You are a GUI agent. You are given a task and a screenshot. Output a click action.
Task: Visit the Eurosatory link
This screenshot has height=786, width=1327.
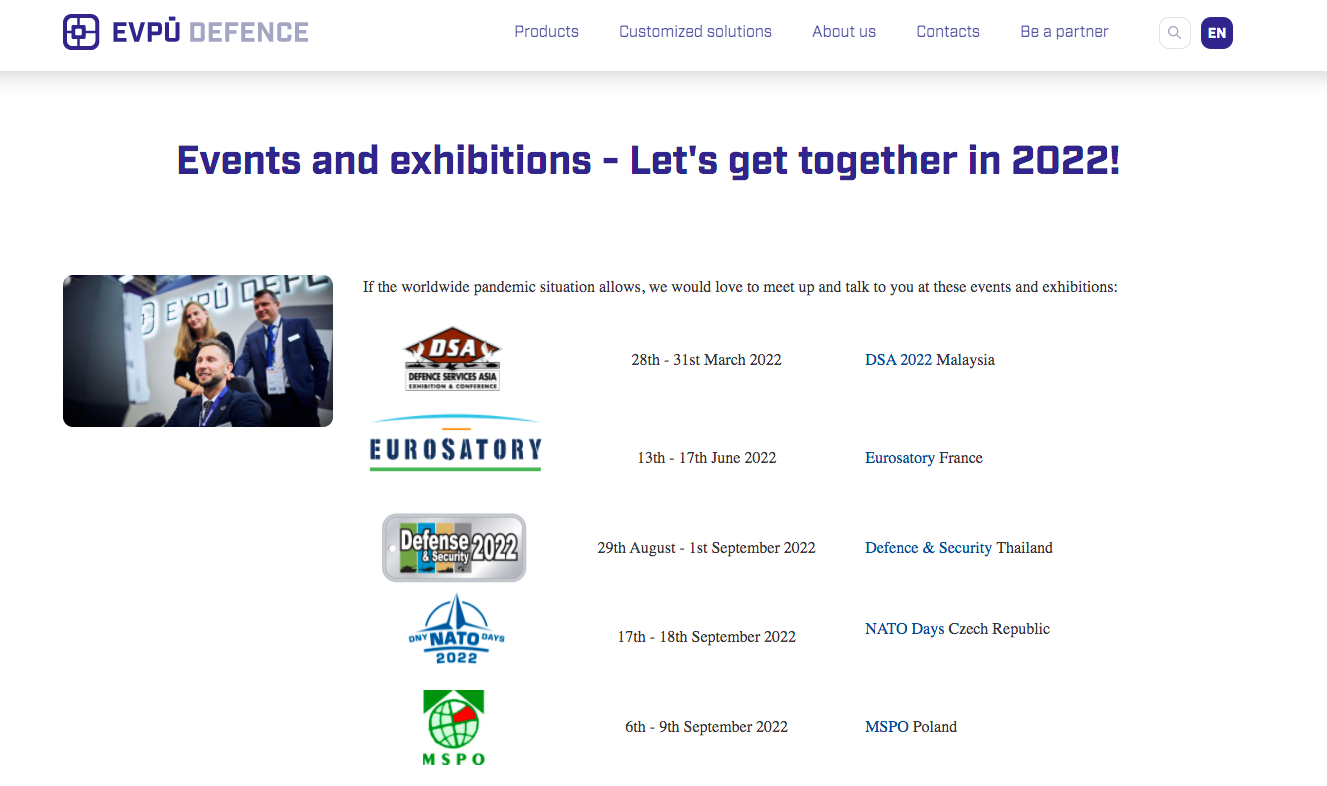click(900, 458)
